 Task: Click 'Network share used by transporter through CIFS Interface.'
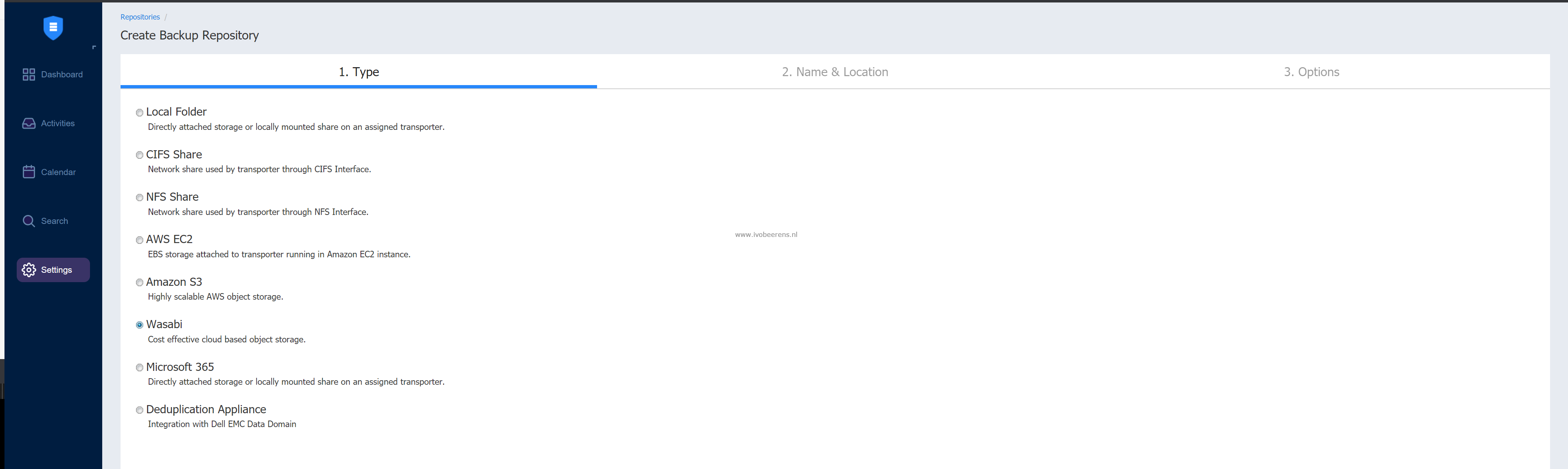coord(259,169)
